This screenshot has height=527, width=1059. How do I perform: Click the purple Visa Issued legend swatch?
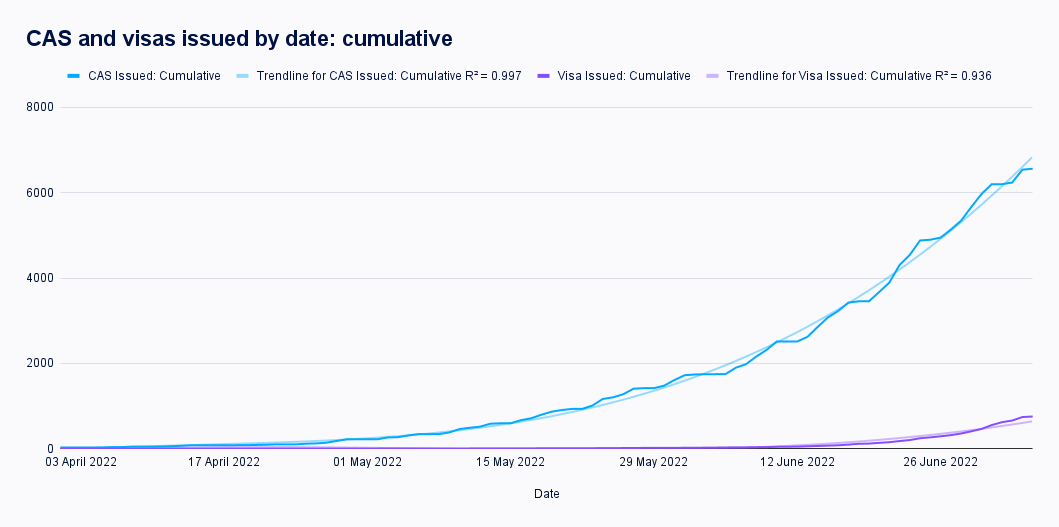tap(543, 76)
